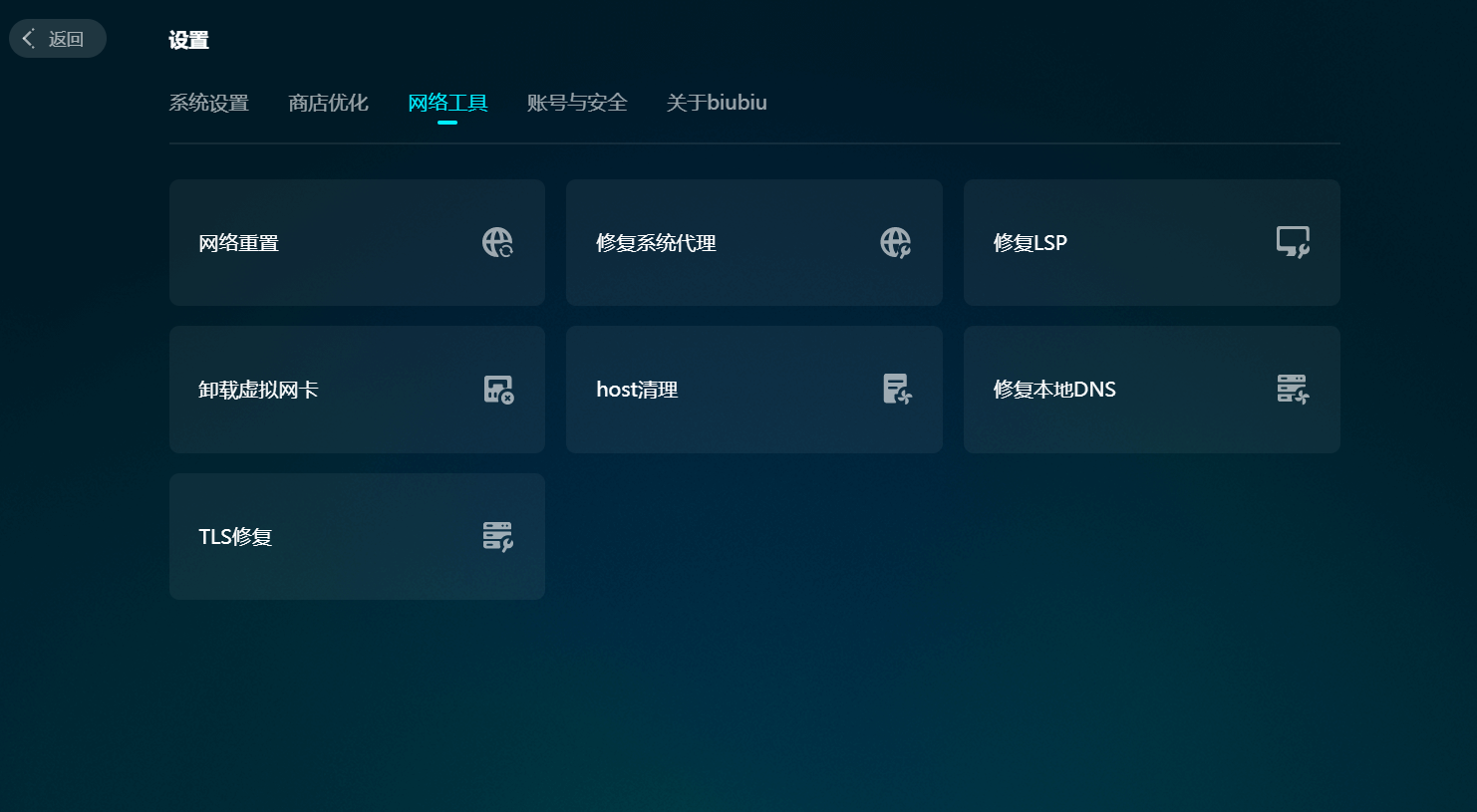1477x812 pixels.
Task: Go to the 账号与安全 tab
Action: point(577,103)
